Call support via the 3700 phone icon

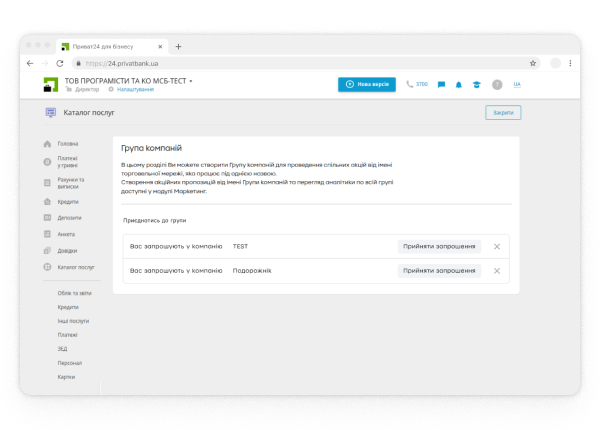tap(417, 85)
